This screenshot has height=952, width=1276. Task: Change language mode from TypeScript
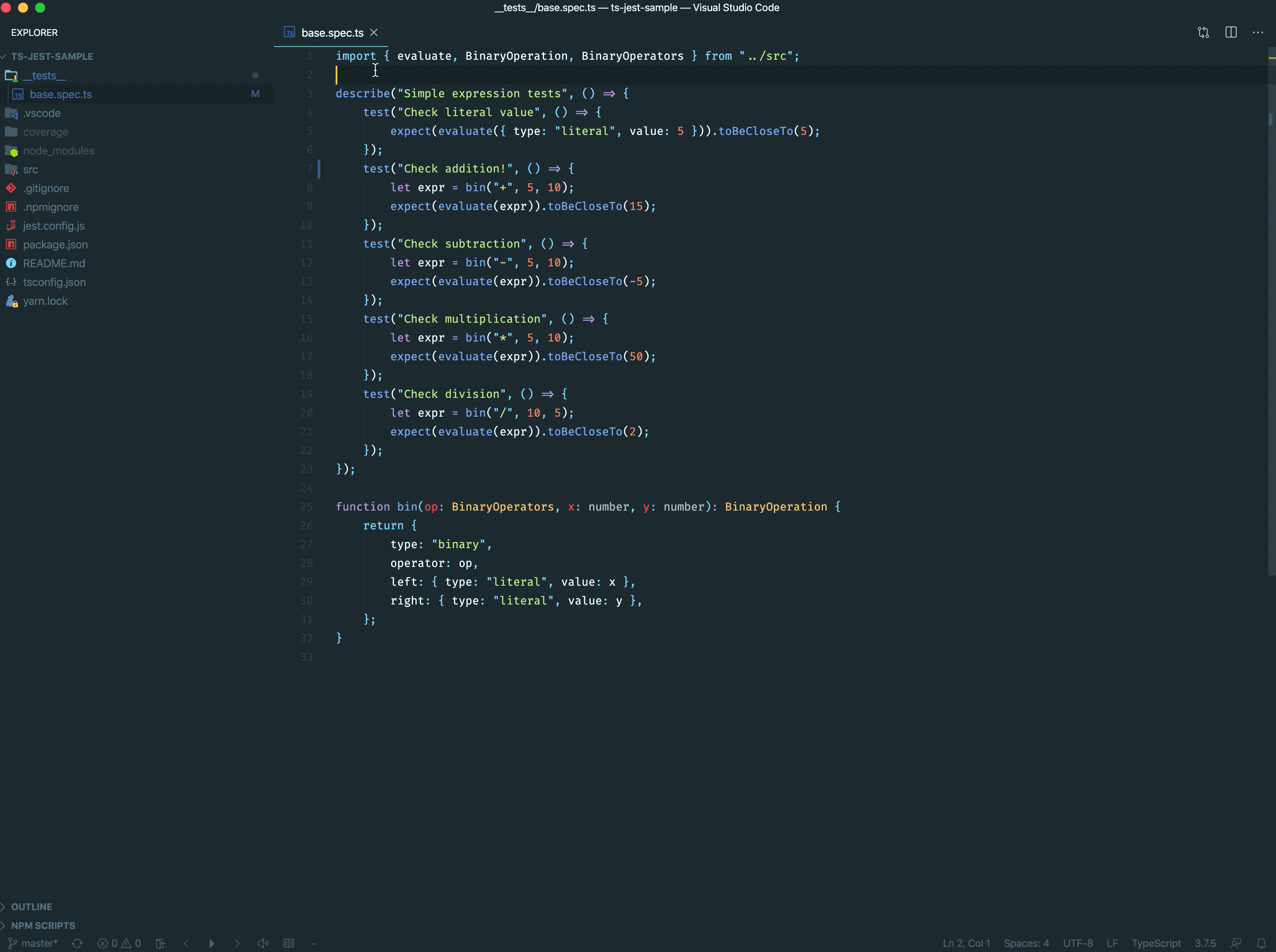[1156, 943]
